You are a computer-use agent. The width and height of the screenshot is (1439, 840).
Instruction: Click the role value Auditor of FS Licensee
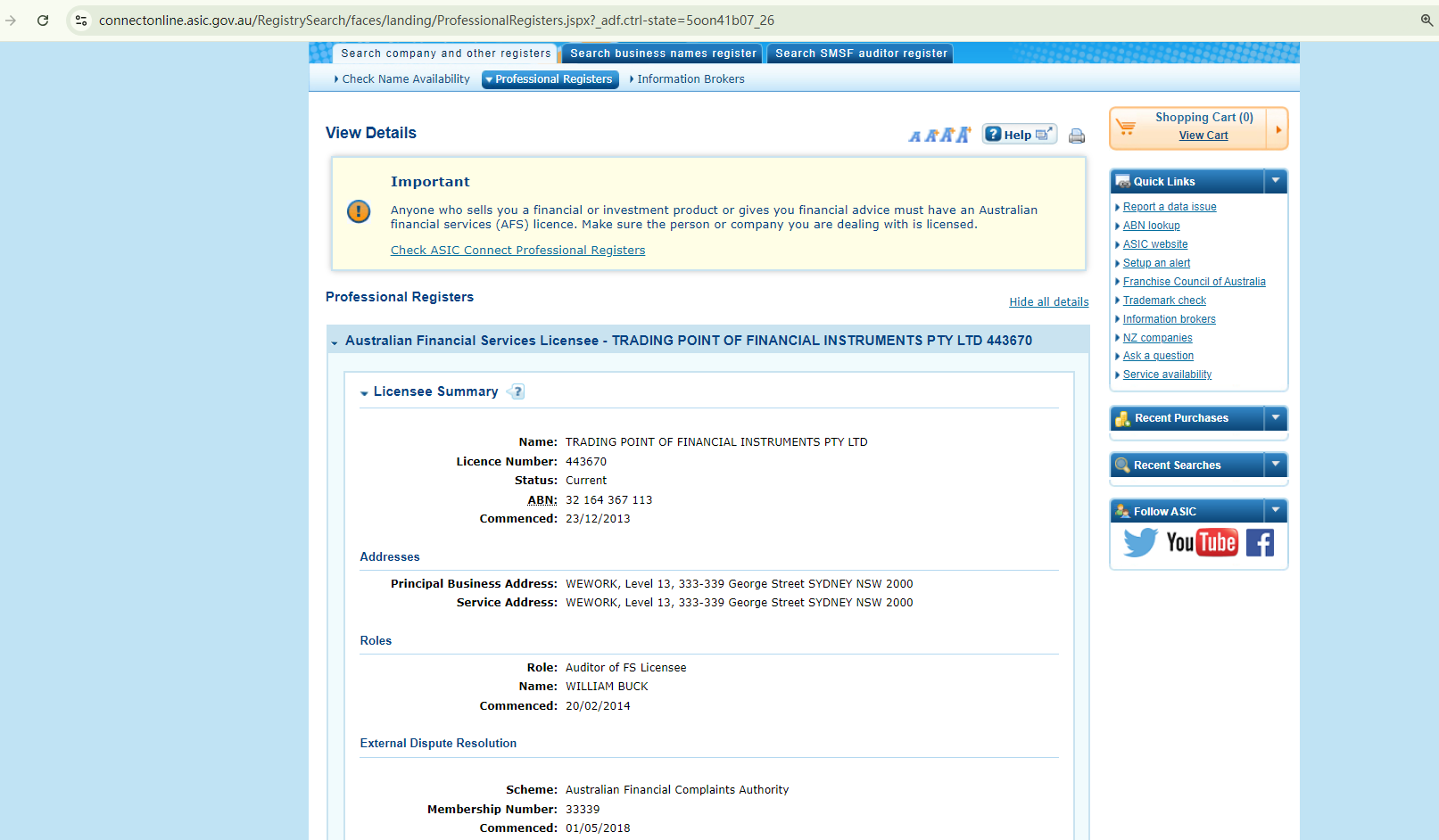pyautogui.click(x=626, y=668)
